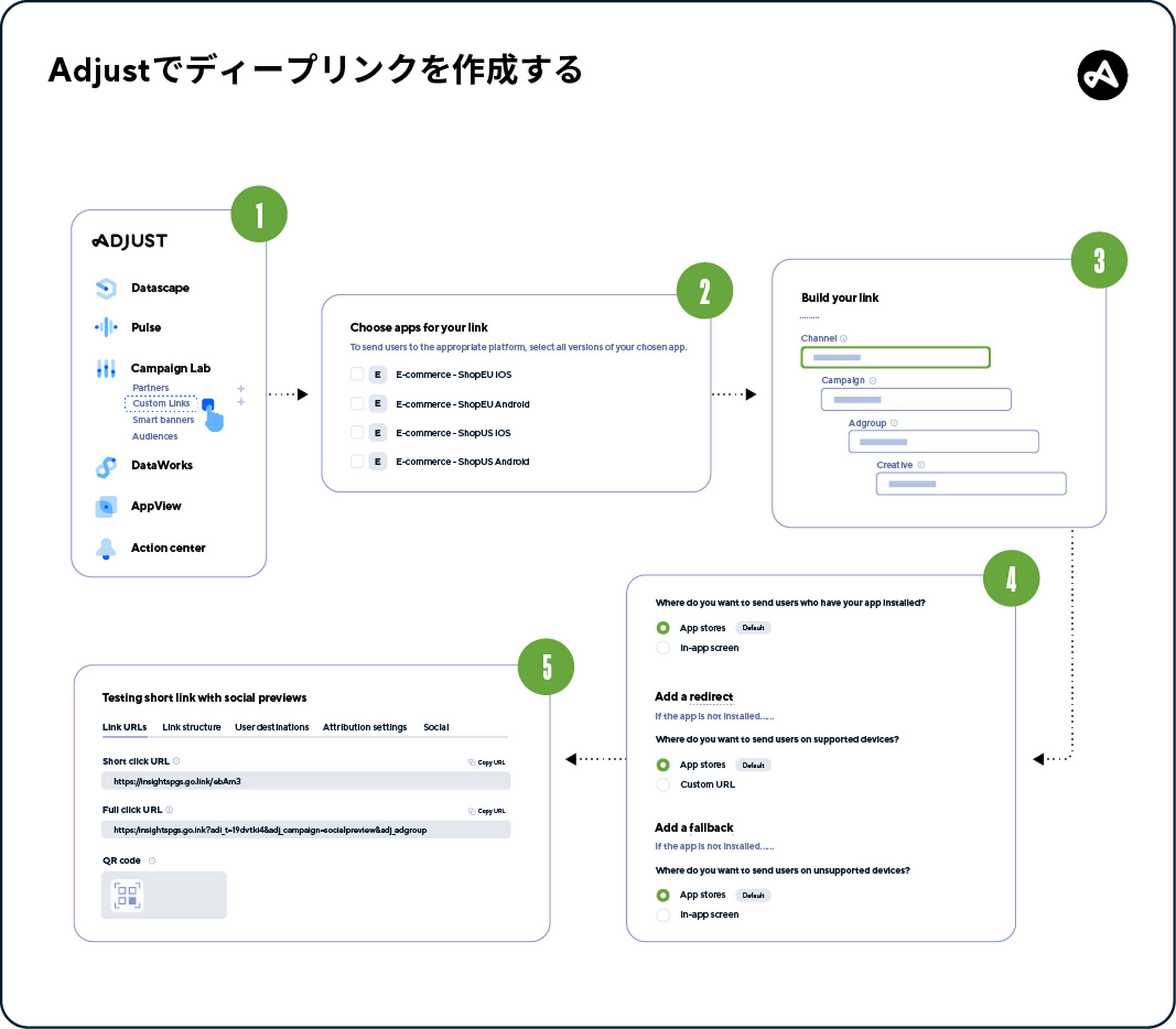Click the Campaign input field
The height and width of the screenshot is (1029, 1176).
tap(916, 400)
